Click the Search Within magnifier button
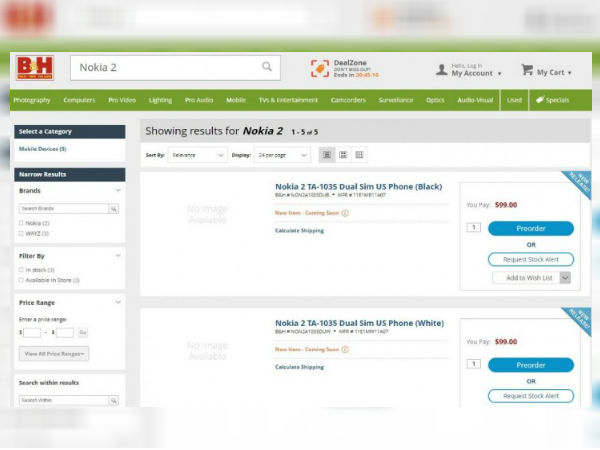Screen dimensions: 600x450 pos(114,401)
